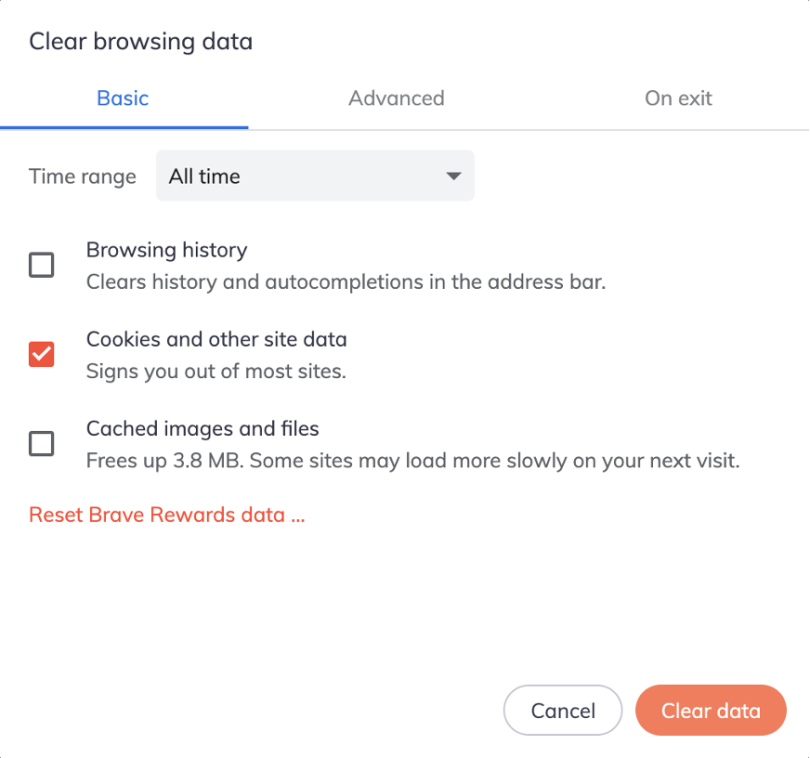Click 'Clears history and autocompletions' description text

coord(346,282)
